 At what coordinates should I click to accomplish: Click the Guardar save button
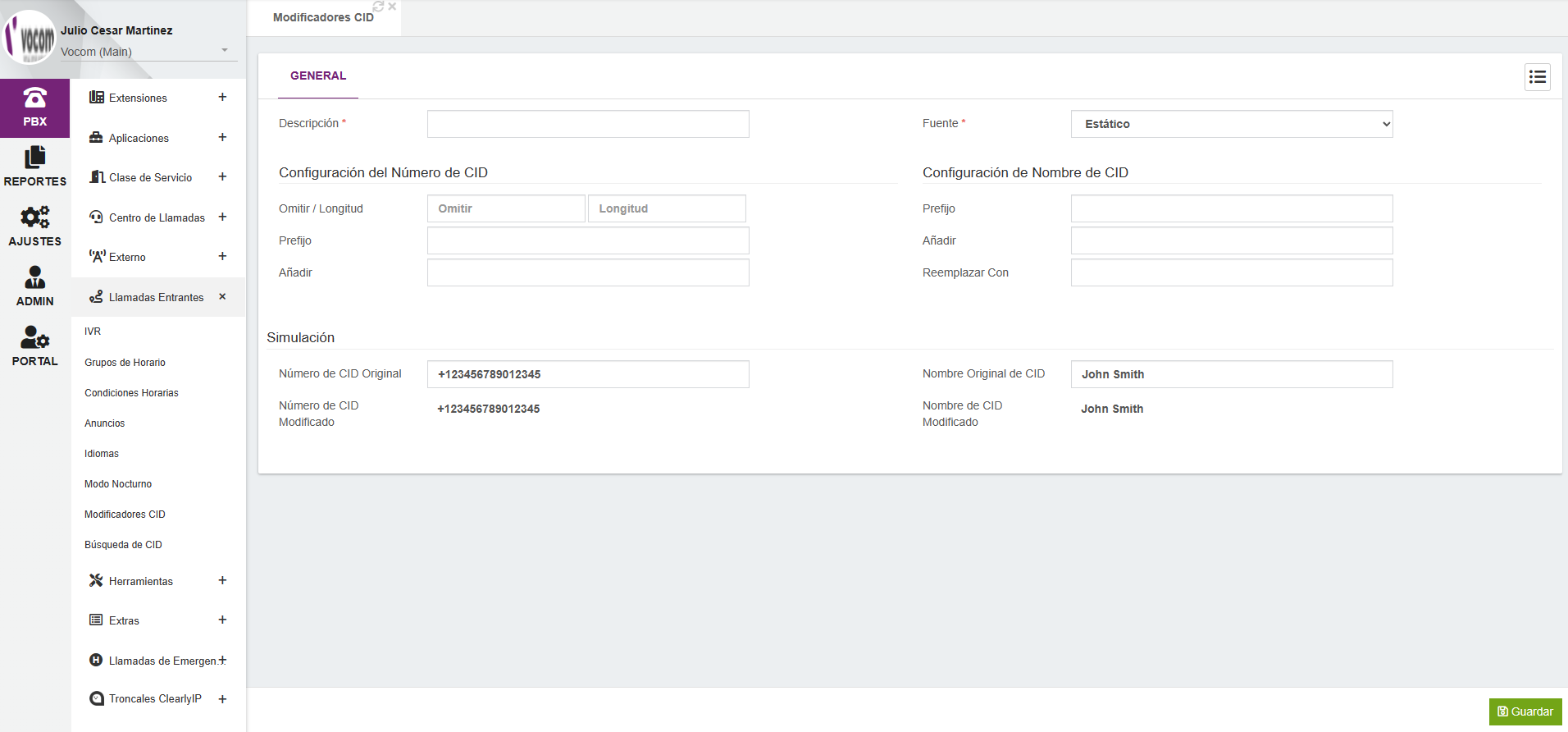pos(1525,711)
